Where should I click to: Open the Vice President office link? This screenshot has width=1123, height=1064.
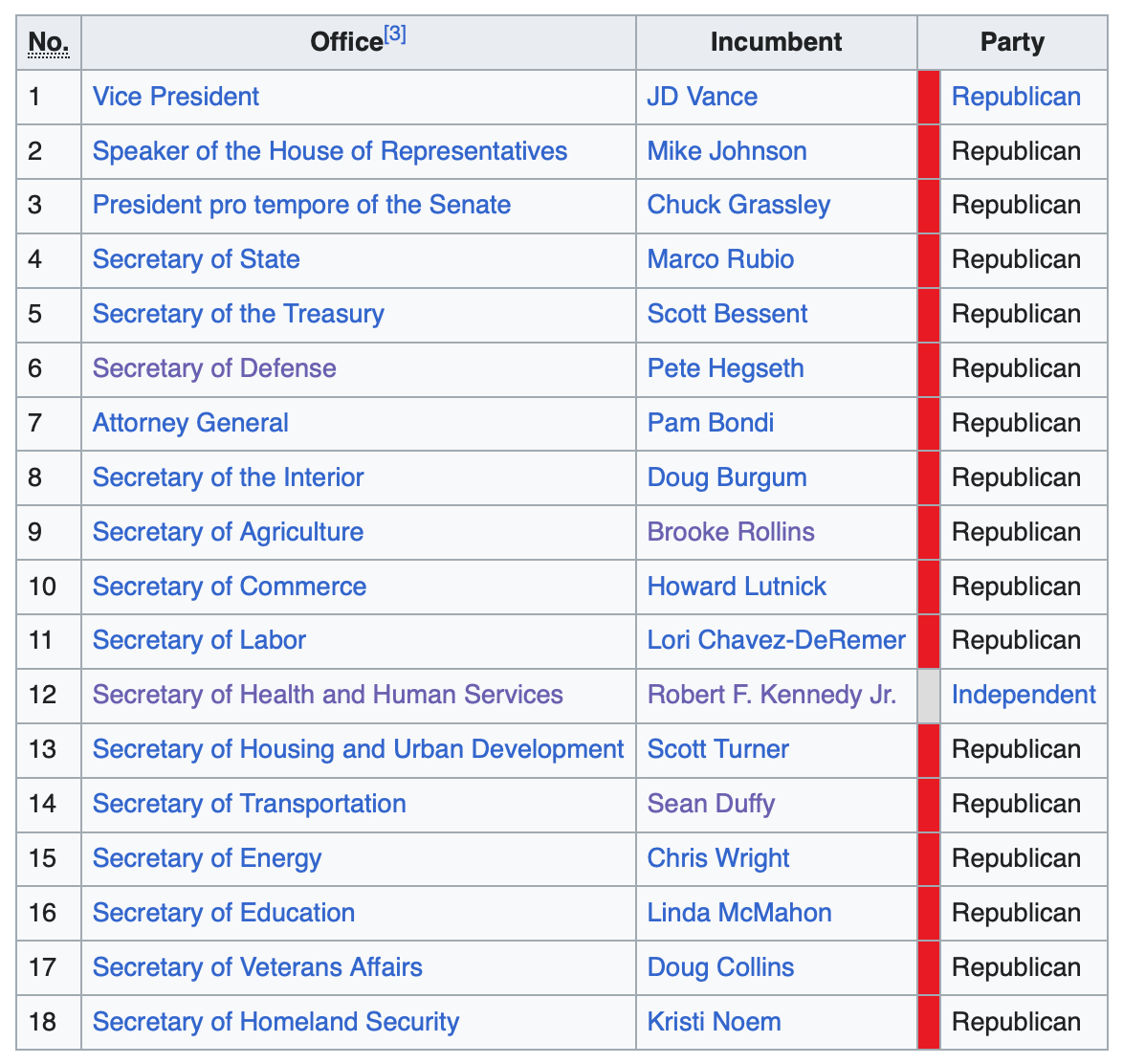pyautogui.click(x=176, y=97)
